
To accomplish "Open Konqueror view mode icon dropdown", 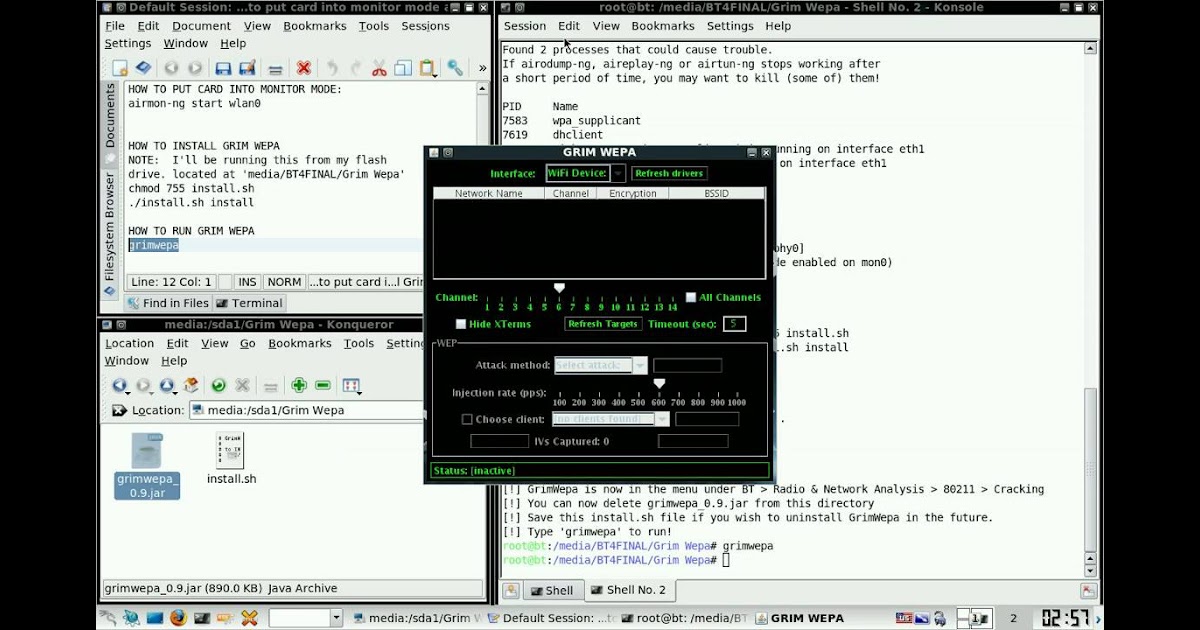I will (x=351, y=385).
